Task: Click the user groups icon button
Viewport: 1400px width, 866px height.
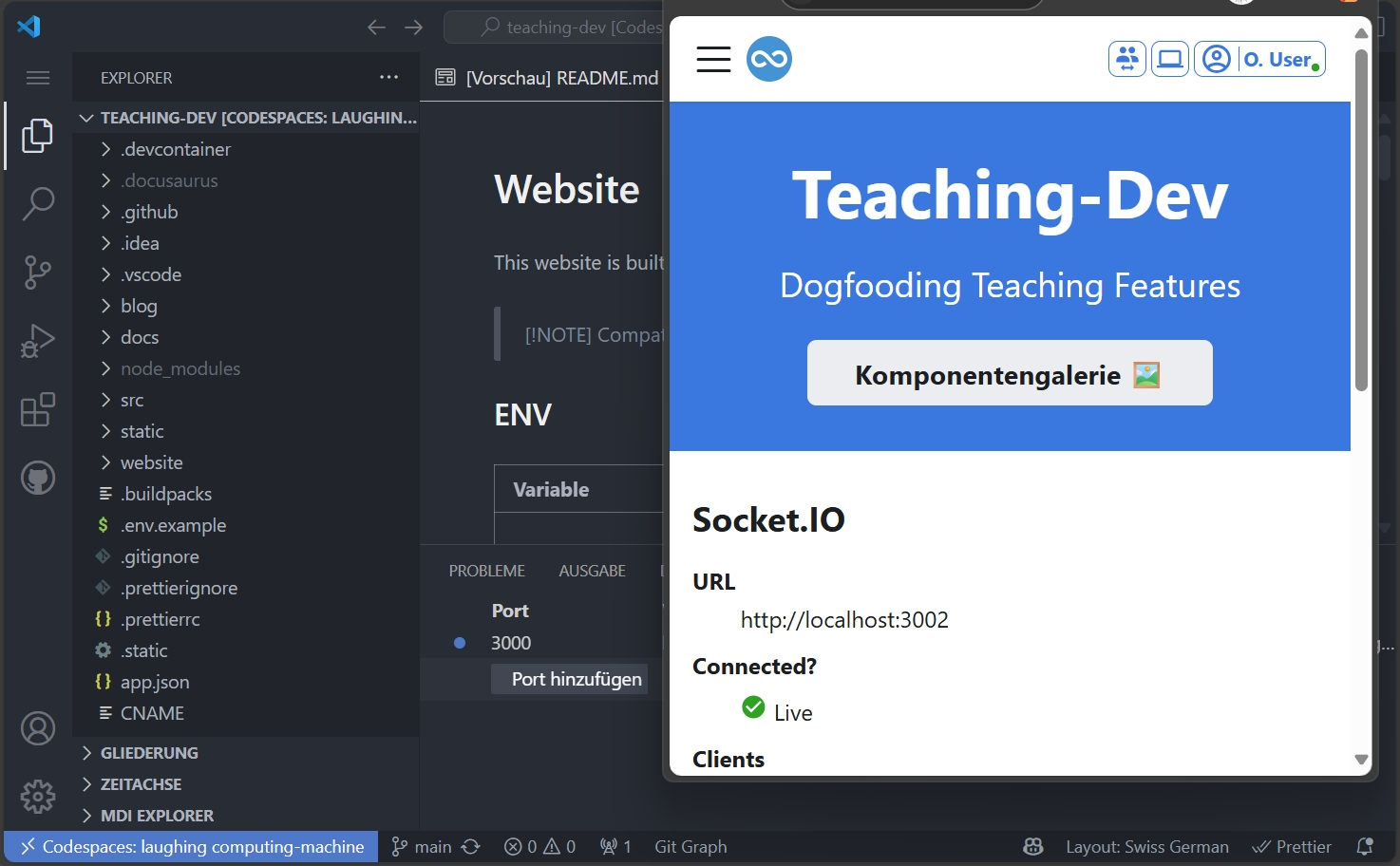Action: point(1126,59)
